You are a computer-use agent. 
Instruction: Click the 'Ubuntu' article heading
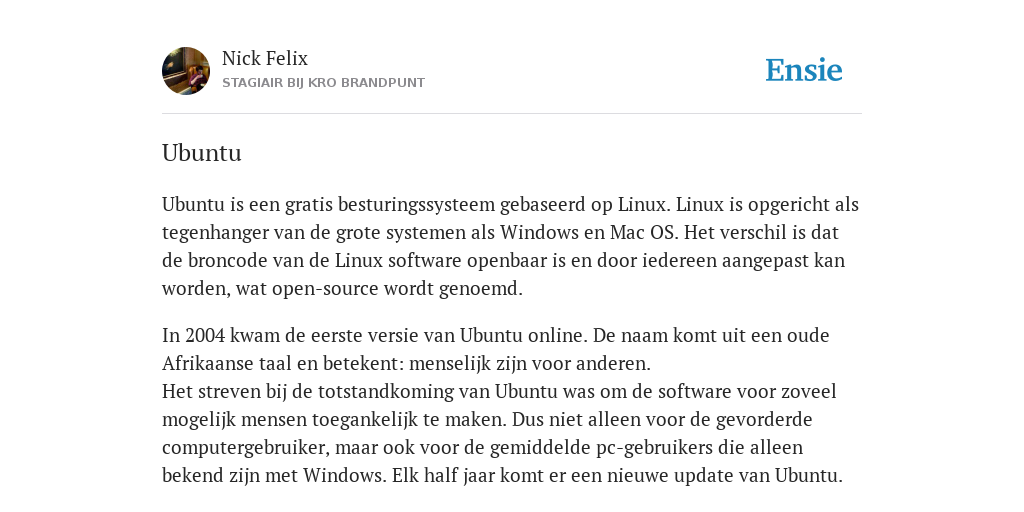[202, 153]
